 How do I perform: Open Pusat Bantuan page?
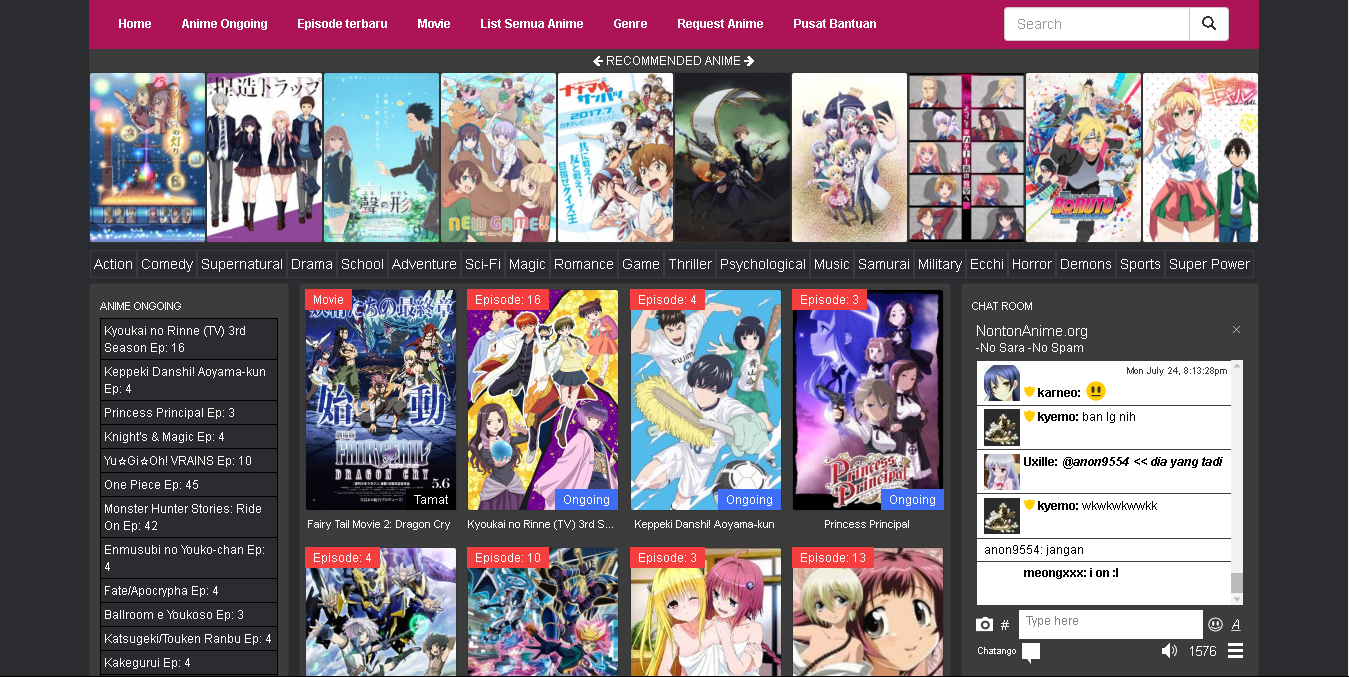(835, 24)
